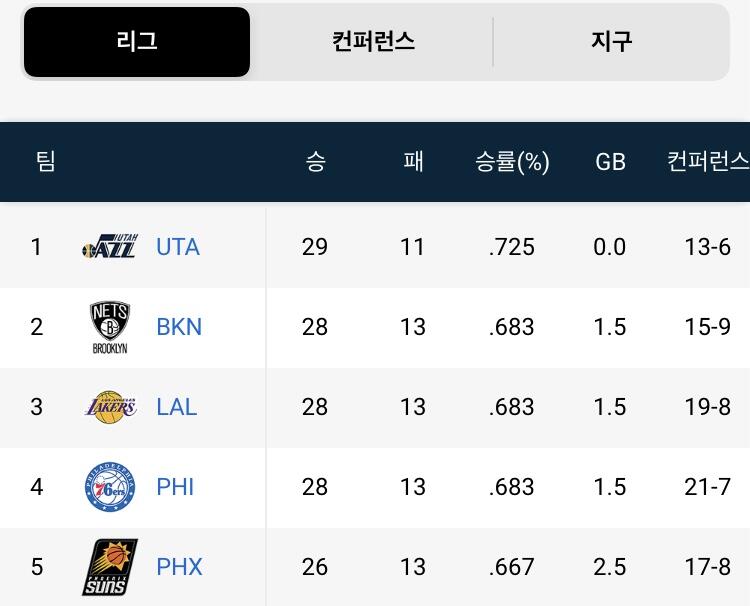Click the Brooklyn Nets team logo
Image resolution: width=750 pixels, height=606 pixels.
[x=109, y=327]
